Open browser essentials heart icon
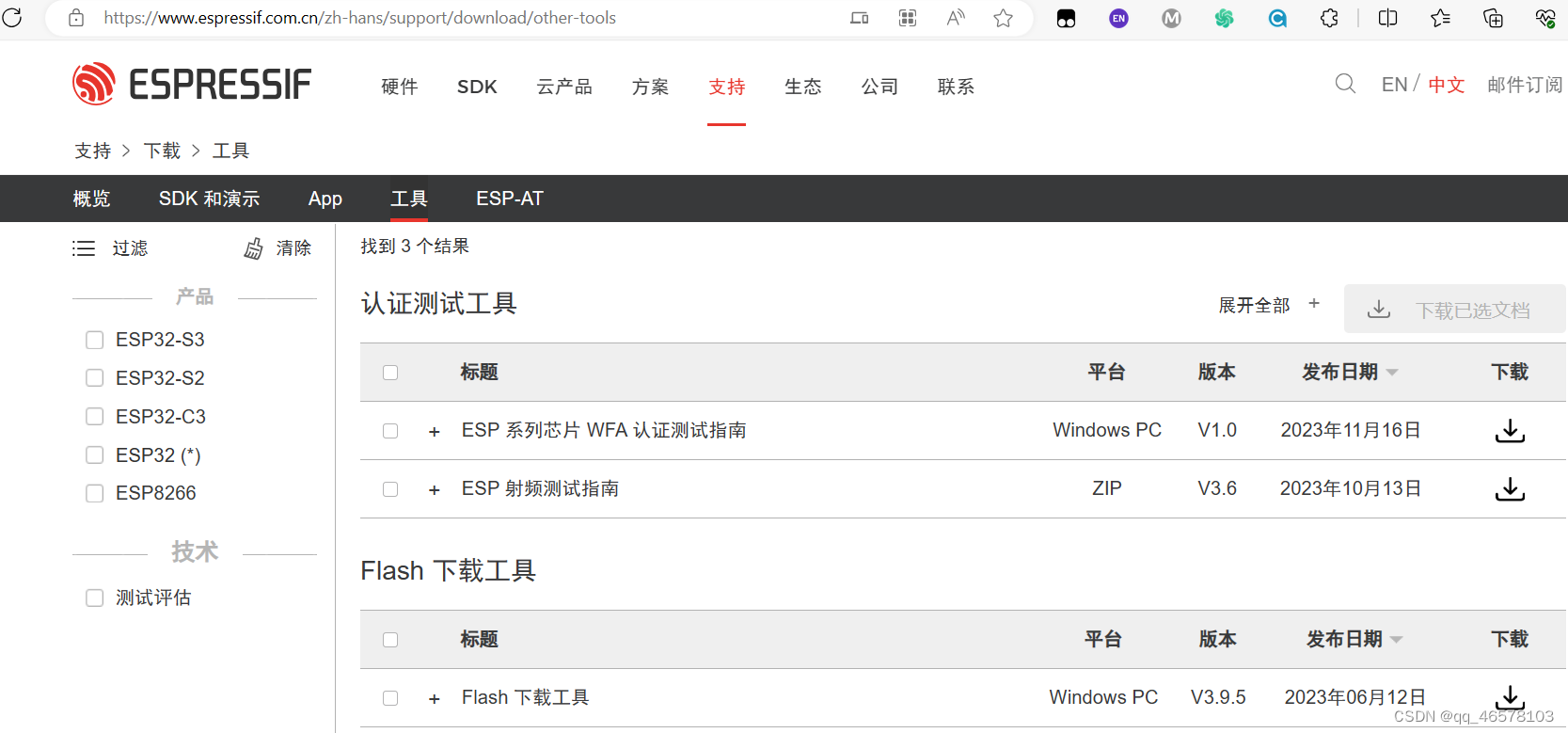This screenshot has width=1568, height=733. pyautogui.click(x=1545, y=18)
